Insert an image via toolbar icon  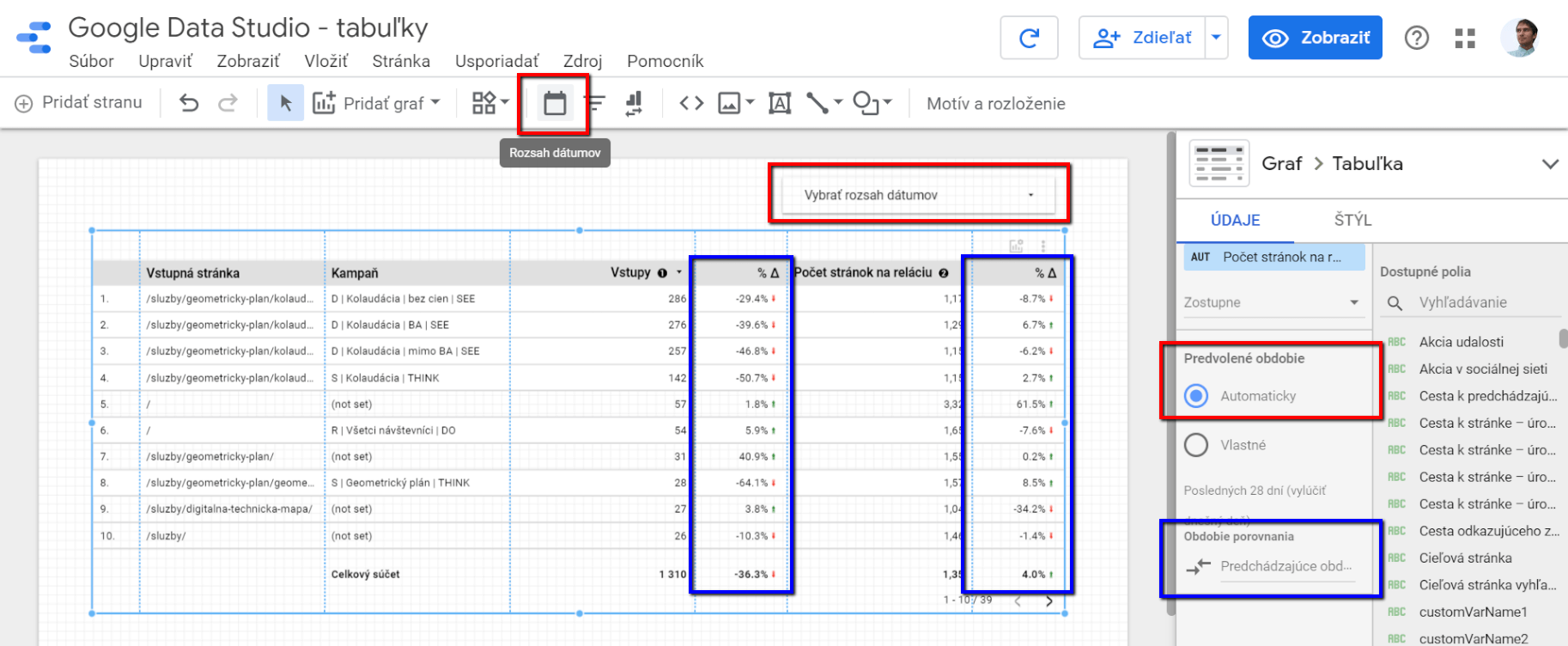coord(729,104)
